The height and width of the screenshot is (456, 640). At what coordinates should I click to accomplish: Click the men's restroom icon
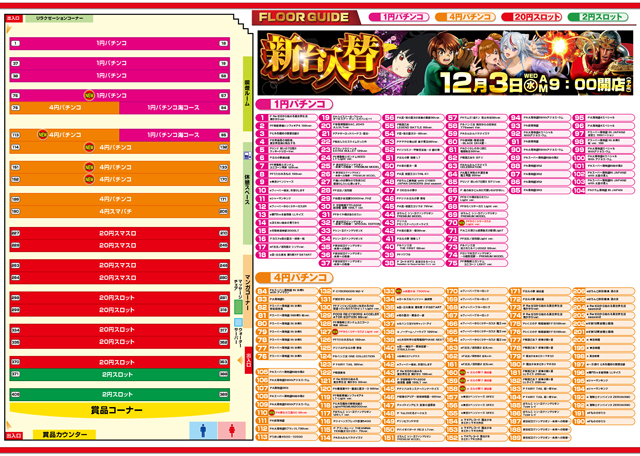click(x=201, y=428)
